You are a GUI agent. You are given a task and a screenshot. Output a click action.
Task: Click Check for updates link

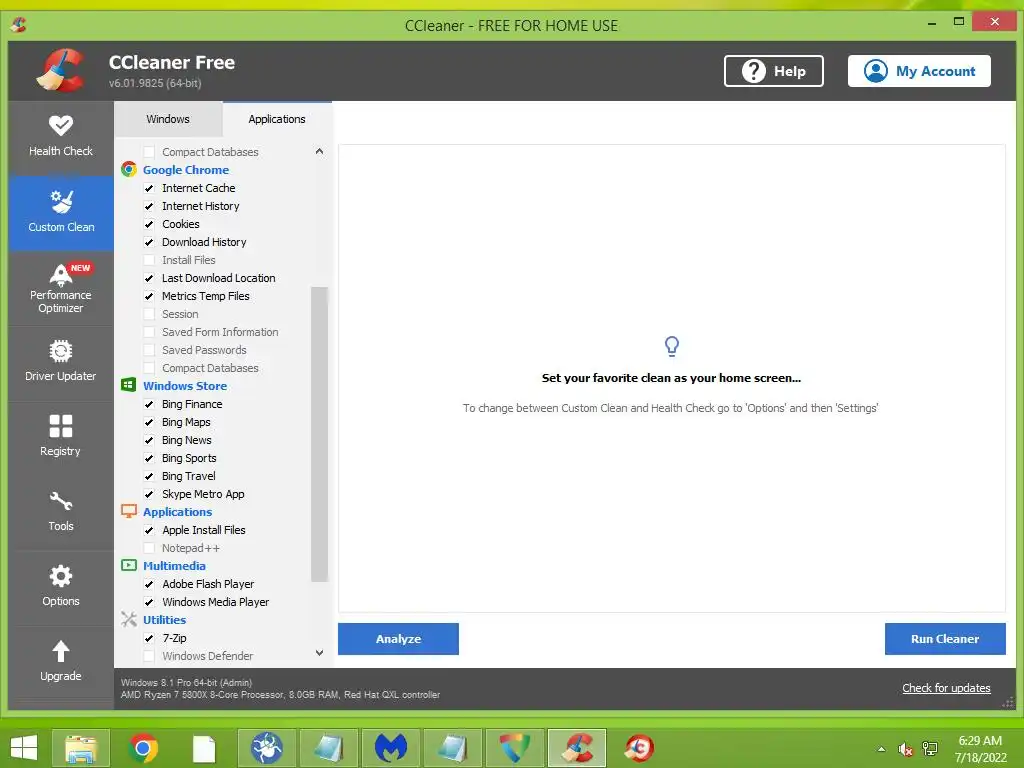946,688
